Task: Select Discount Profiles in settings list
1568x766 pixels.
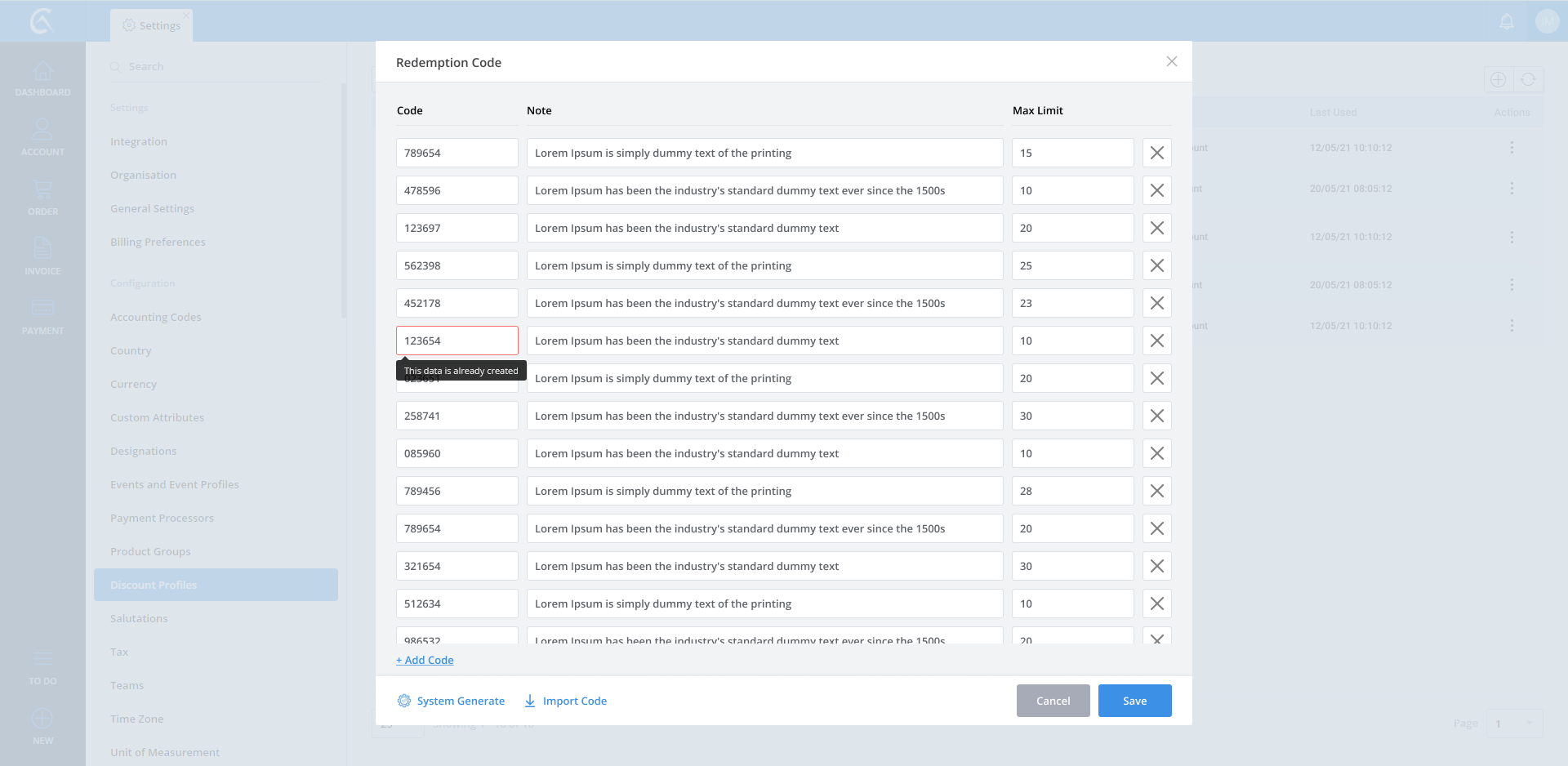Action: [x=216, y=585]
